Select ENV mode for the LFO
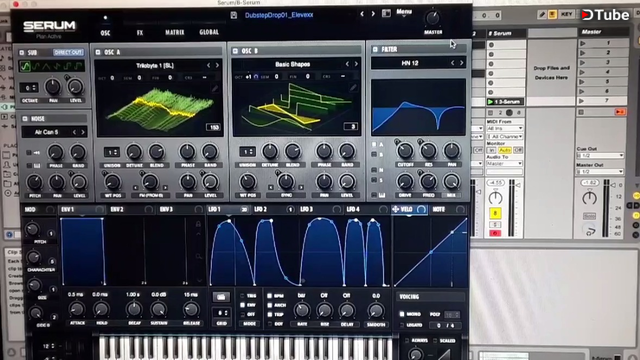 [242, 305]
